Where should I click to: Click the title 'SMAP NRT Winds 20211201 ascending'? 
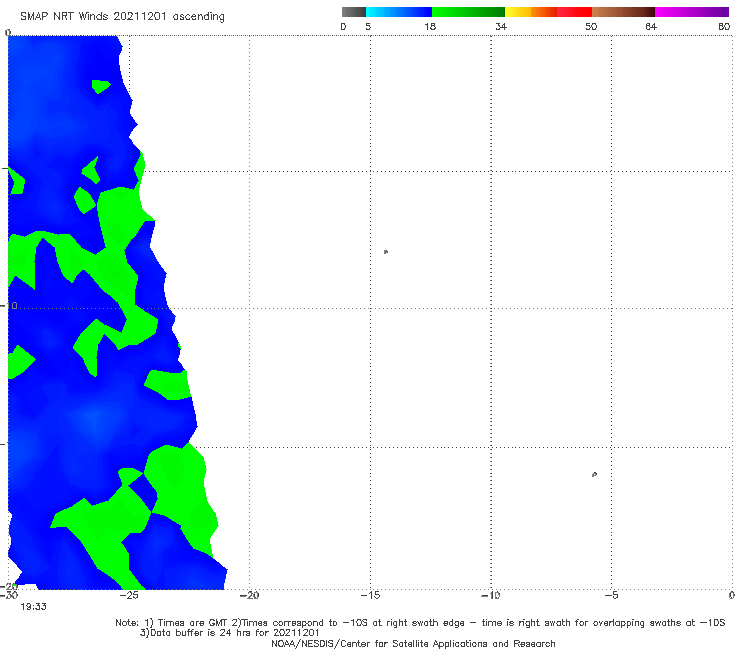click(122, 17)
